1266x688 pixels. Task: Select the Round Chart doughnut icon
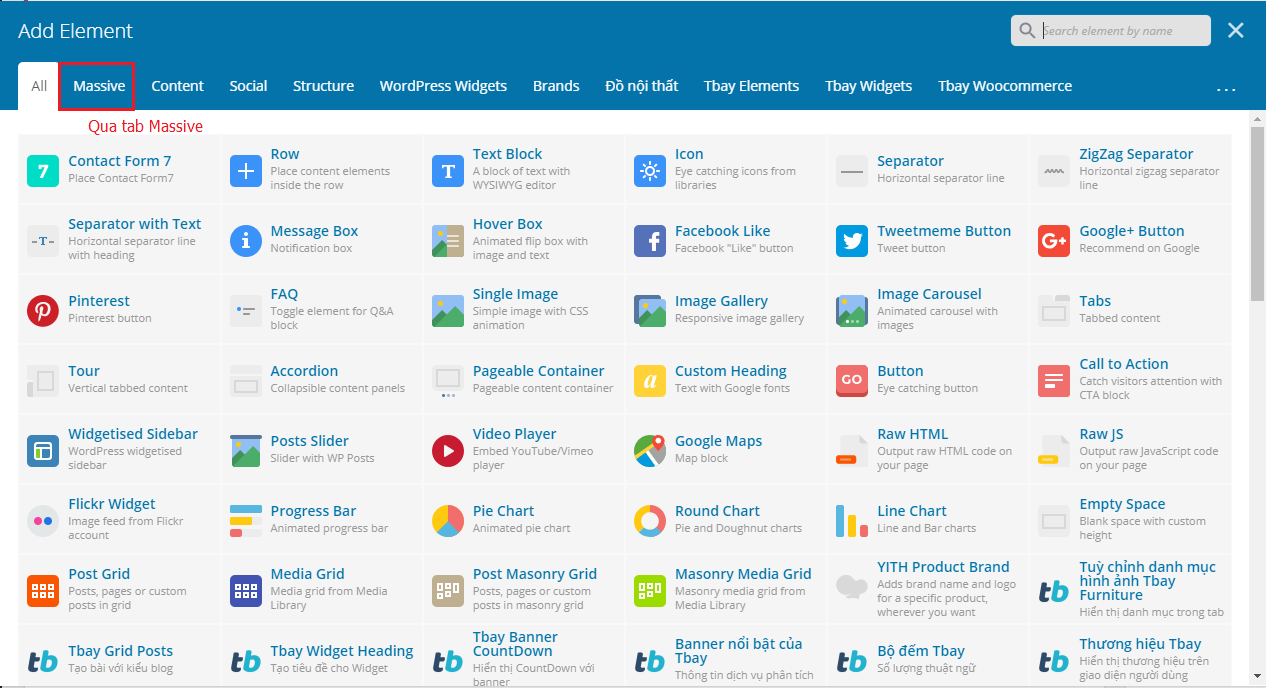pyautogui.click(x=650, y=521)
